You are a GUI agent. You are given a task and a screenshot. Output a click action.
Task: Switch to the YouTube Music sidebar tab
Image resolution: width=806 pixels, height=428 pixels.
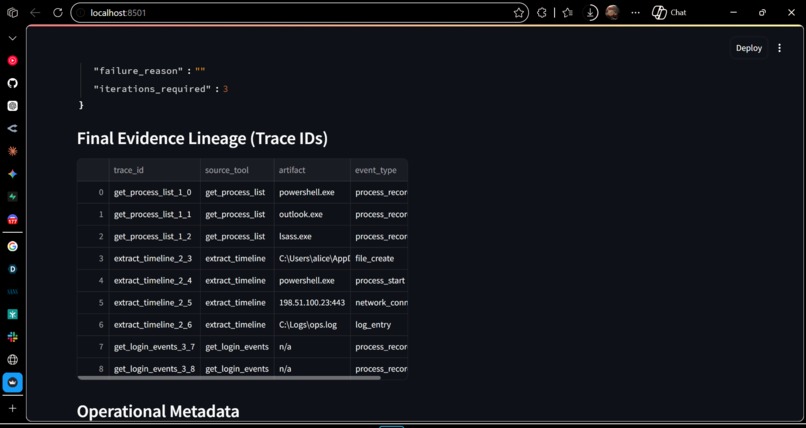pos(12,61)
